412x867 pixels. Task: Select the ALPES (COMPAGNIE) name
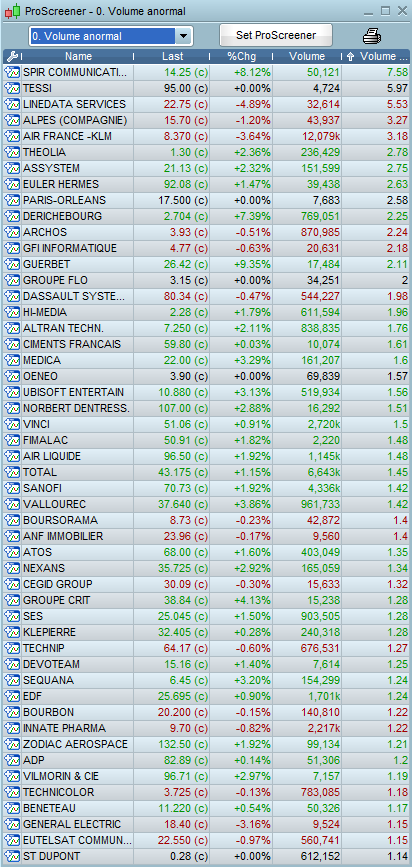pos(75,120)
